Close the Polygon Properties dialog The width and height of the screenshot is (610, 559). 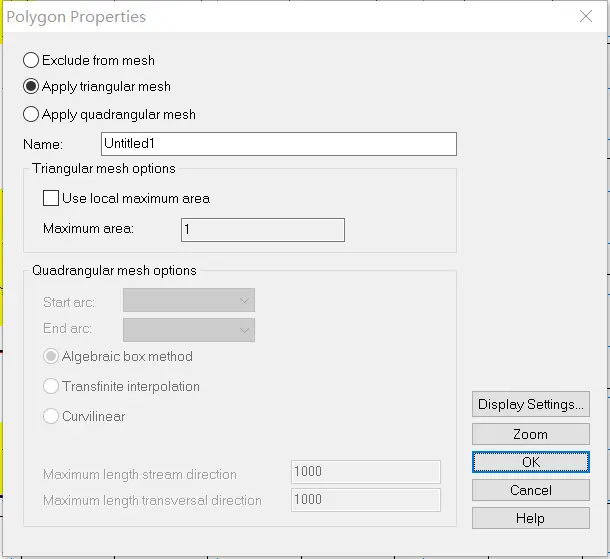[586, 16]
